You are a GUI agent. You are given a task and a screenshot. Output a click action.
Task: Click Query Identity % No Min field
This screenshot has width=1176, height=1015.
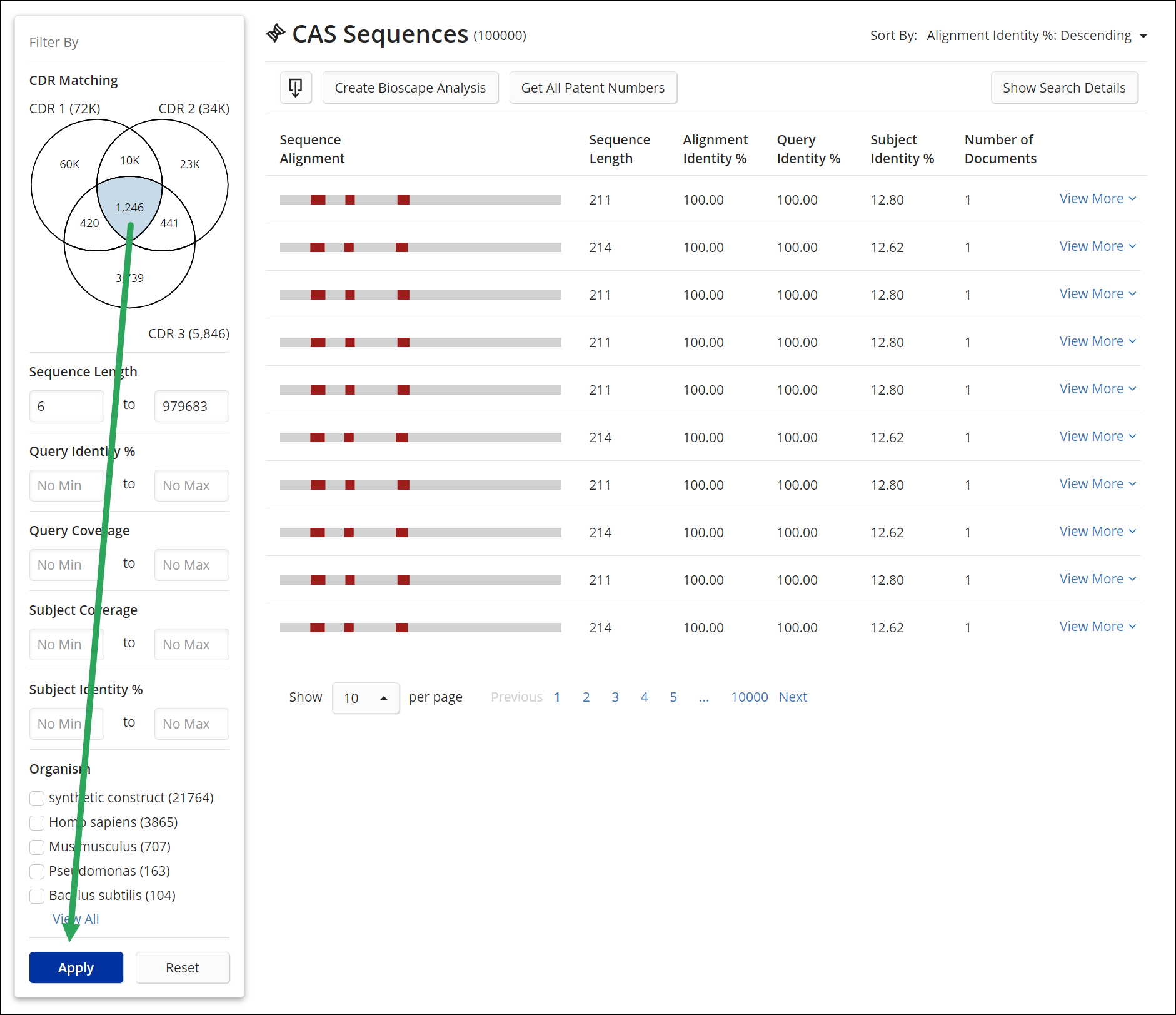click(x=67, y=486)
